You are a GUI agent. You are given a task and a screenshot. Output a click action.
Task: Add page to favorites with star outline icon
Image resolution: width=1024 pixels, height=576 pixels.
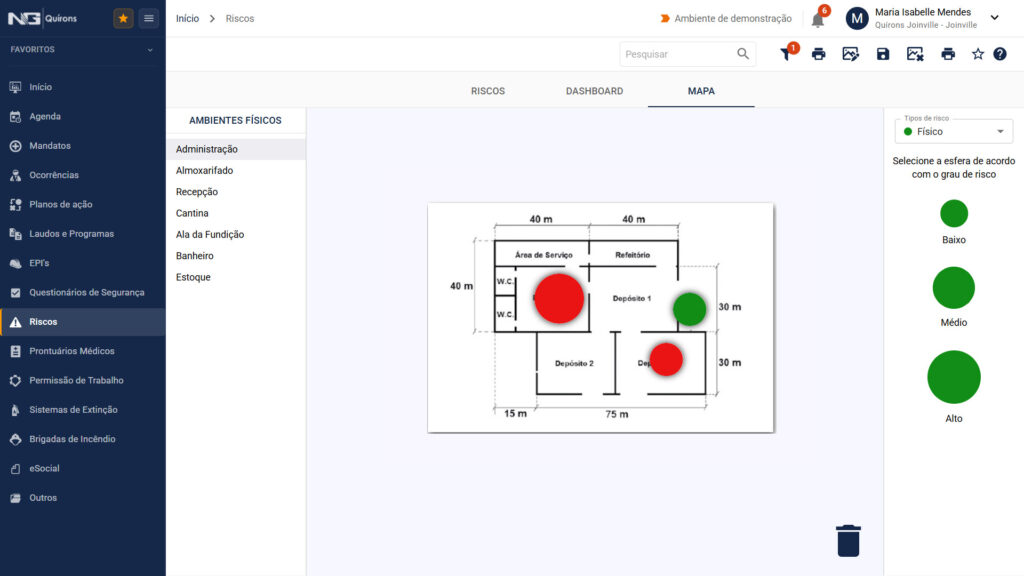[978, 54]
